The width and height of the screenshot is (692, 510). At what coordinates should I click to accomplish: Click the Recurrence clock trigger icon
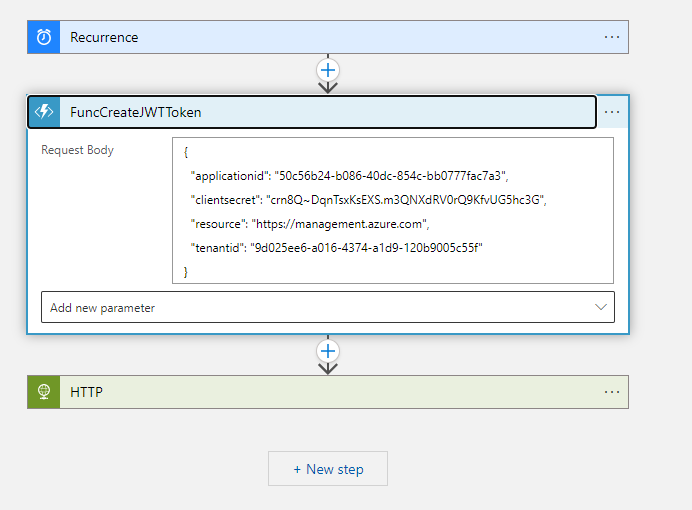pos(44,37)
